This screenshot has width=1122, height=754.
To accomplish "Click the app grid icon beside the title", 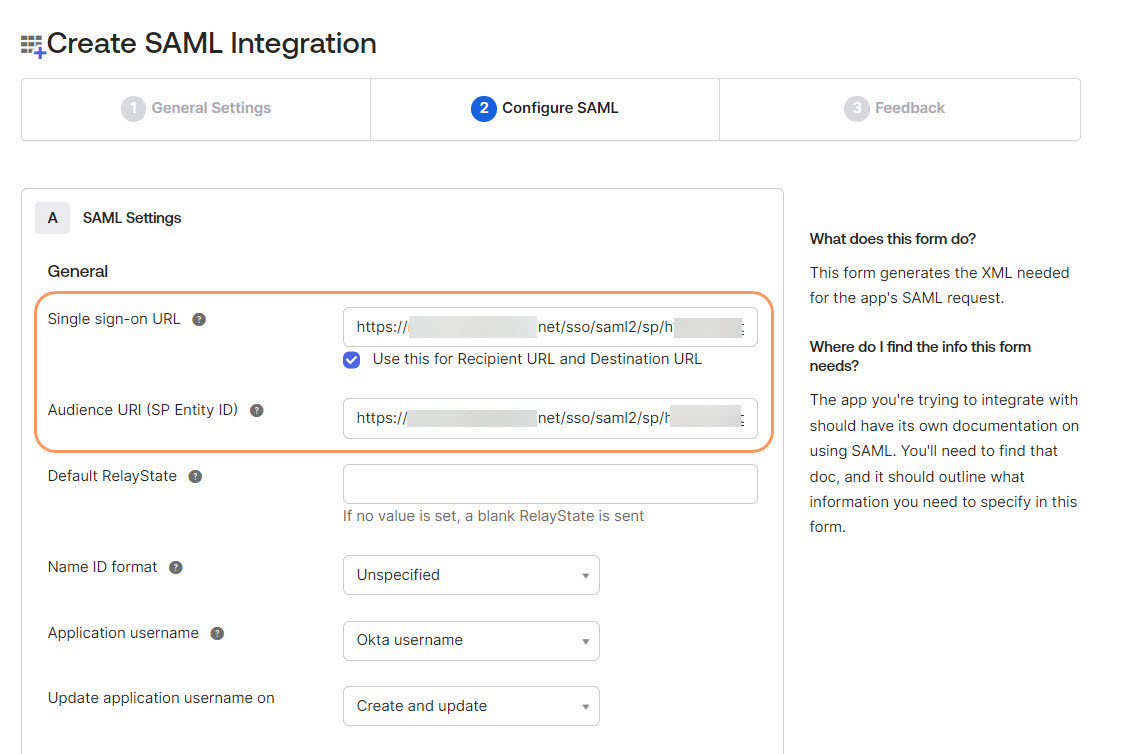I will point(33,46).
